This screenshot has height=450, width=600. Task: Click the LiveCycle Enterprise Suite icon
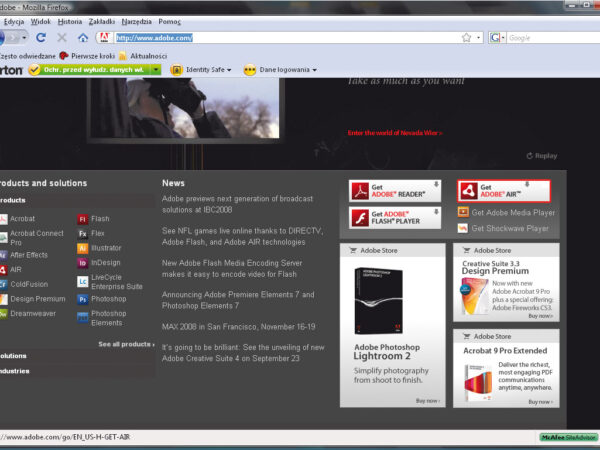point(83,281)
